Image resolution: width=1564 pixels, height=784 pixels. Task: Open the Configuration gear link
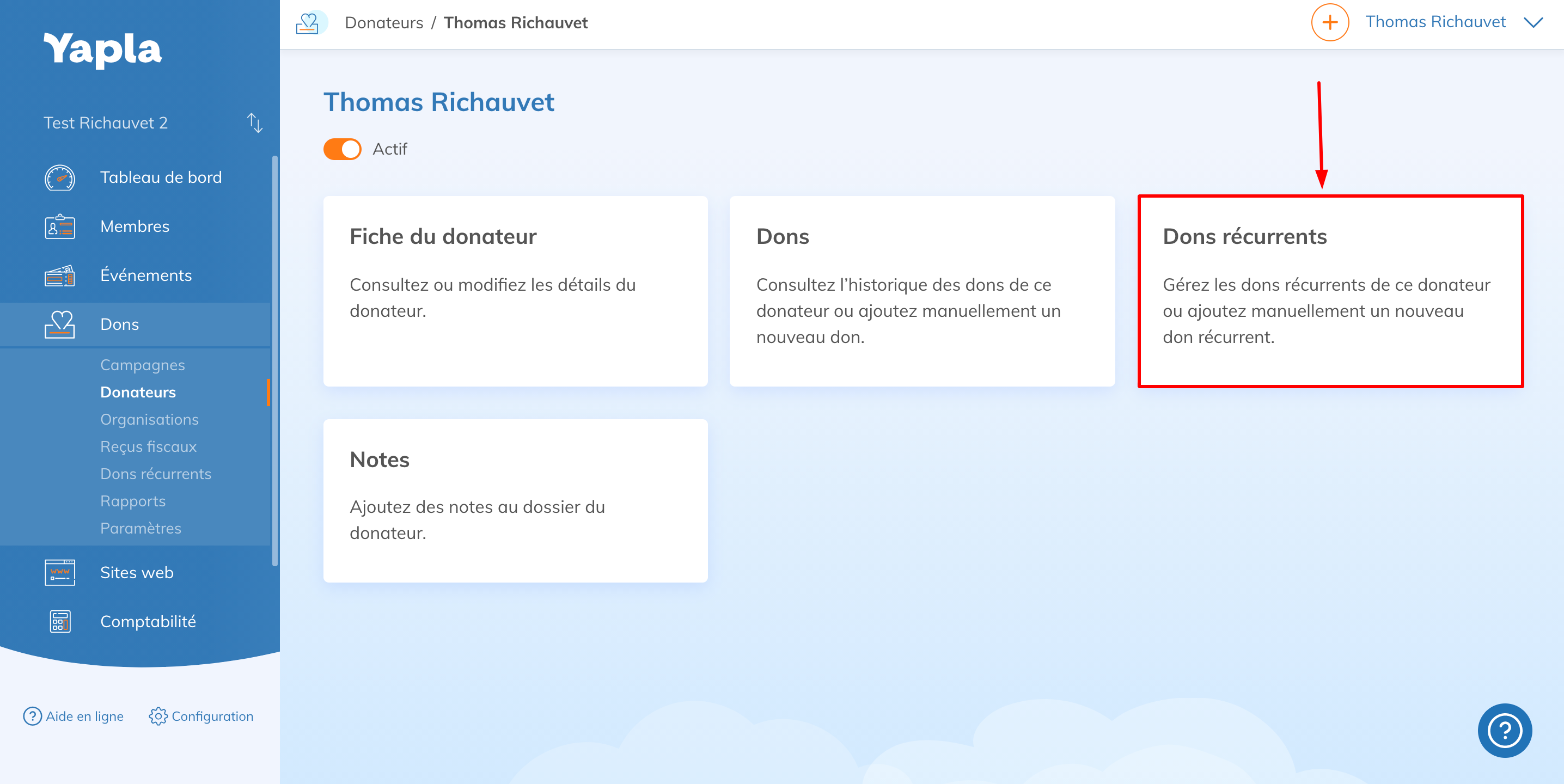tap(201, 716)
